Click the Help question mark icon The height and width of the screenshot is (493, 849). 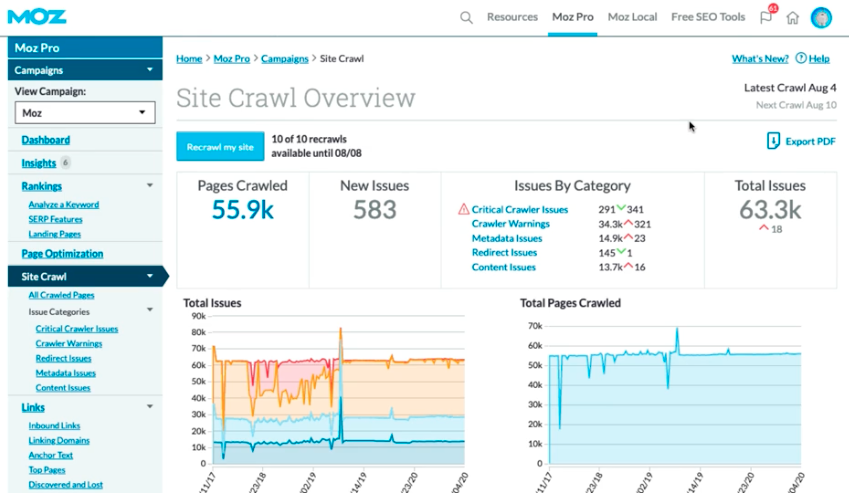click(801, 58)
